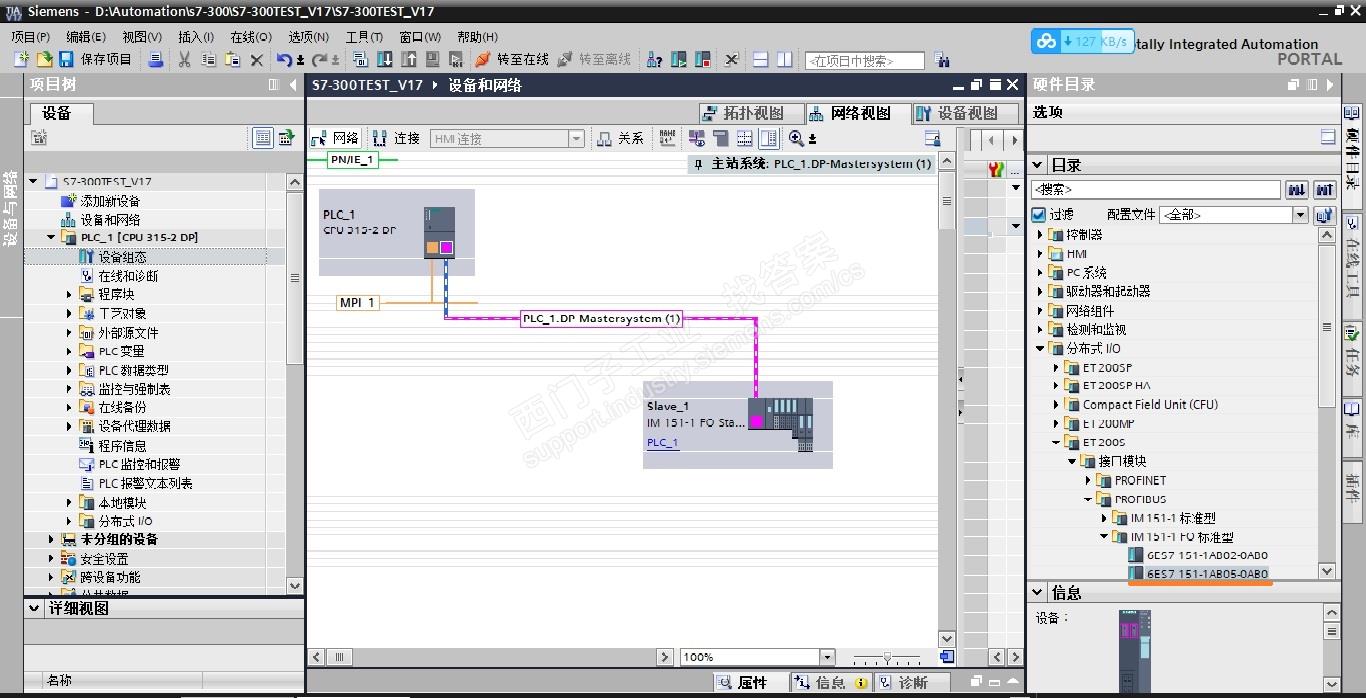1366x698 pixels.
Task: Click the compile icon in toolbar
Action: (360, 60)
